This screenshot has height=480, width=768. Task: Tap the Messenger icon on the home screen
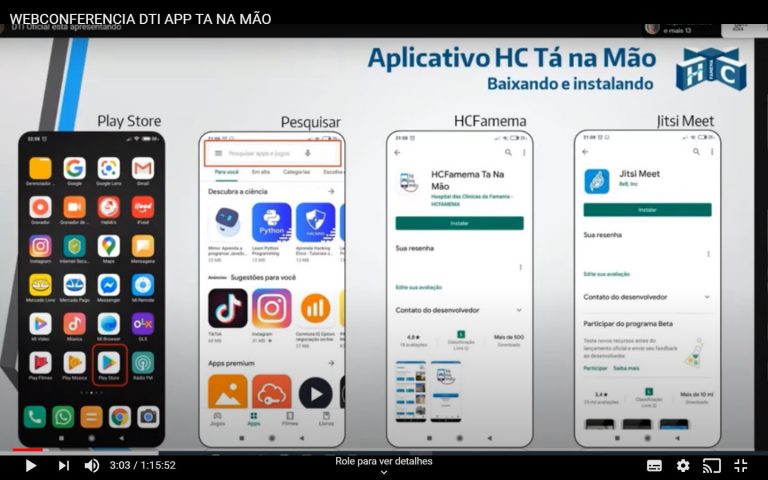click(x=109, y=285)
